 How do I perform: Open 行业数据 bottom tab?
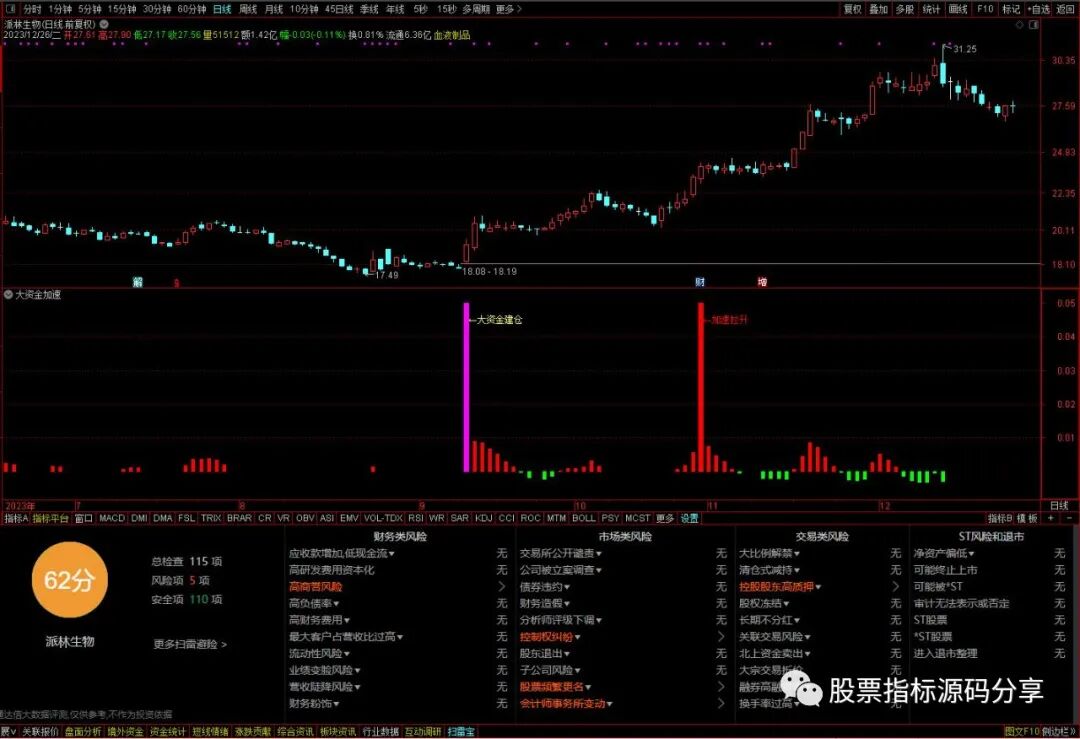(380, 731)
